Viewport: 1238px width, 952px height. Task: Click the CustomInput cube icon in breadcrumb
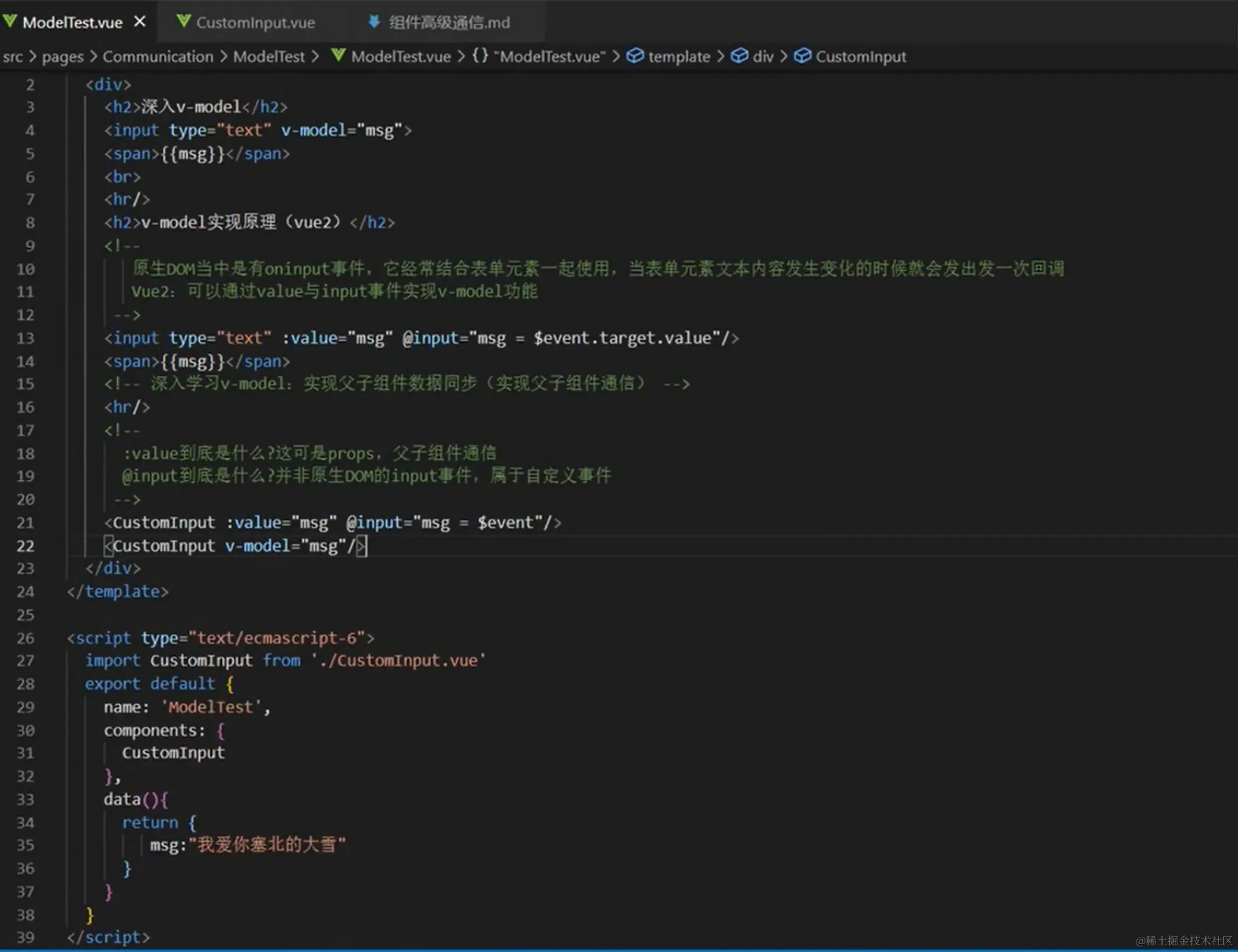coord(802,56)
